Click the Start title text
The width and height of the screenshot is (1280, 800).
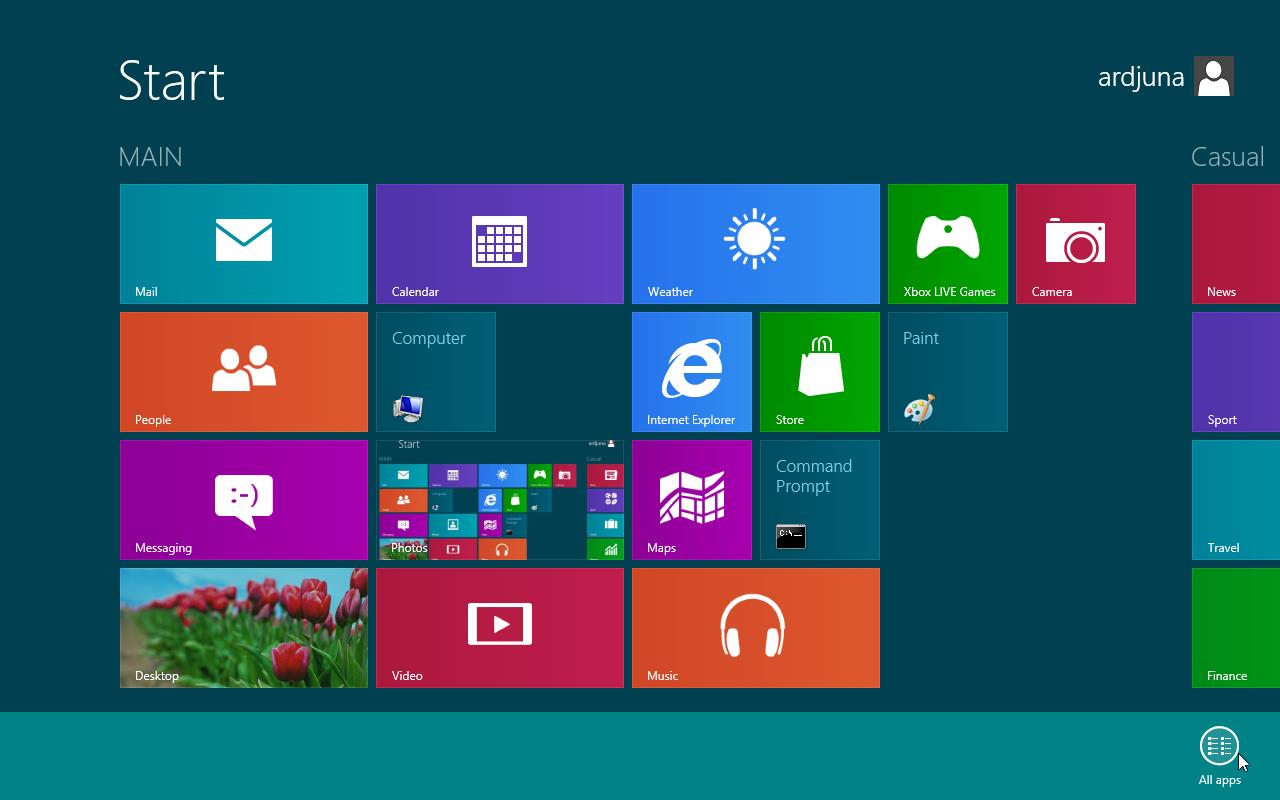coord(171,80)
